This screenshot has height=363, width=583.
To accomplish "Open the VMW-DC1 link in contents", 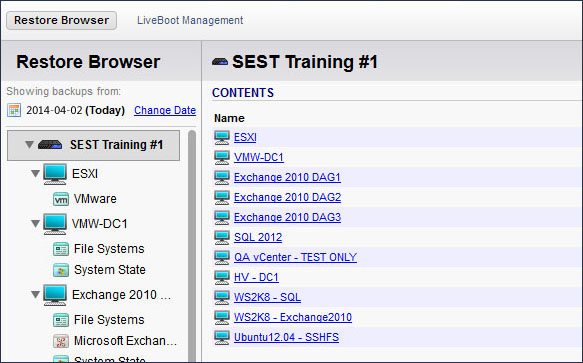I will (259, 157).
